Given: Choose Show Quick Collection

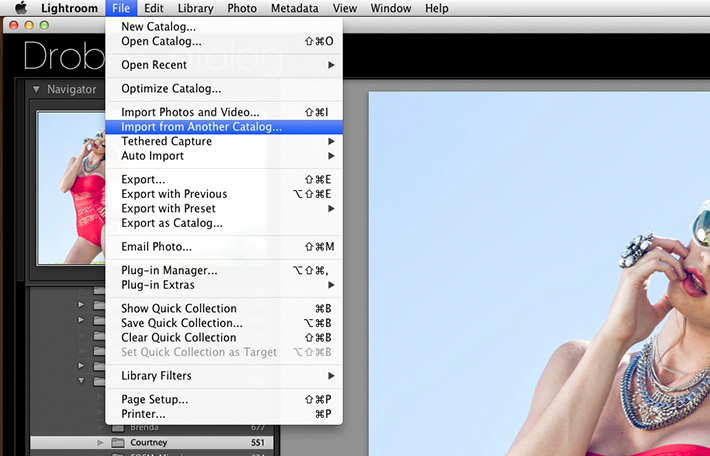Looking at the screenshot, I should 224,308.
